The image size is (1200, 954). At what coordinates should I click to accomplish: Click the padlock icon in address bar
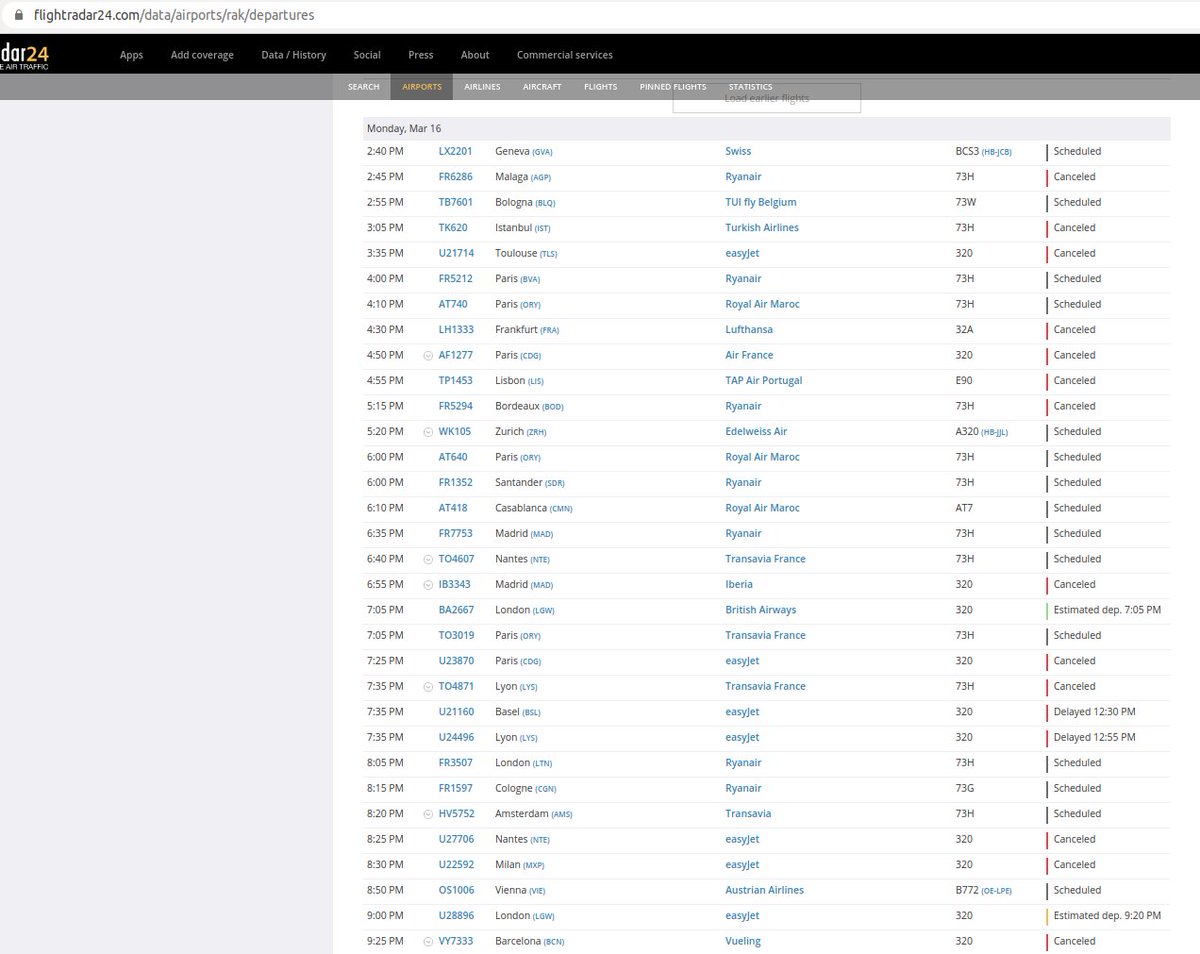[x=19, y=15]
